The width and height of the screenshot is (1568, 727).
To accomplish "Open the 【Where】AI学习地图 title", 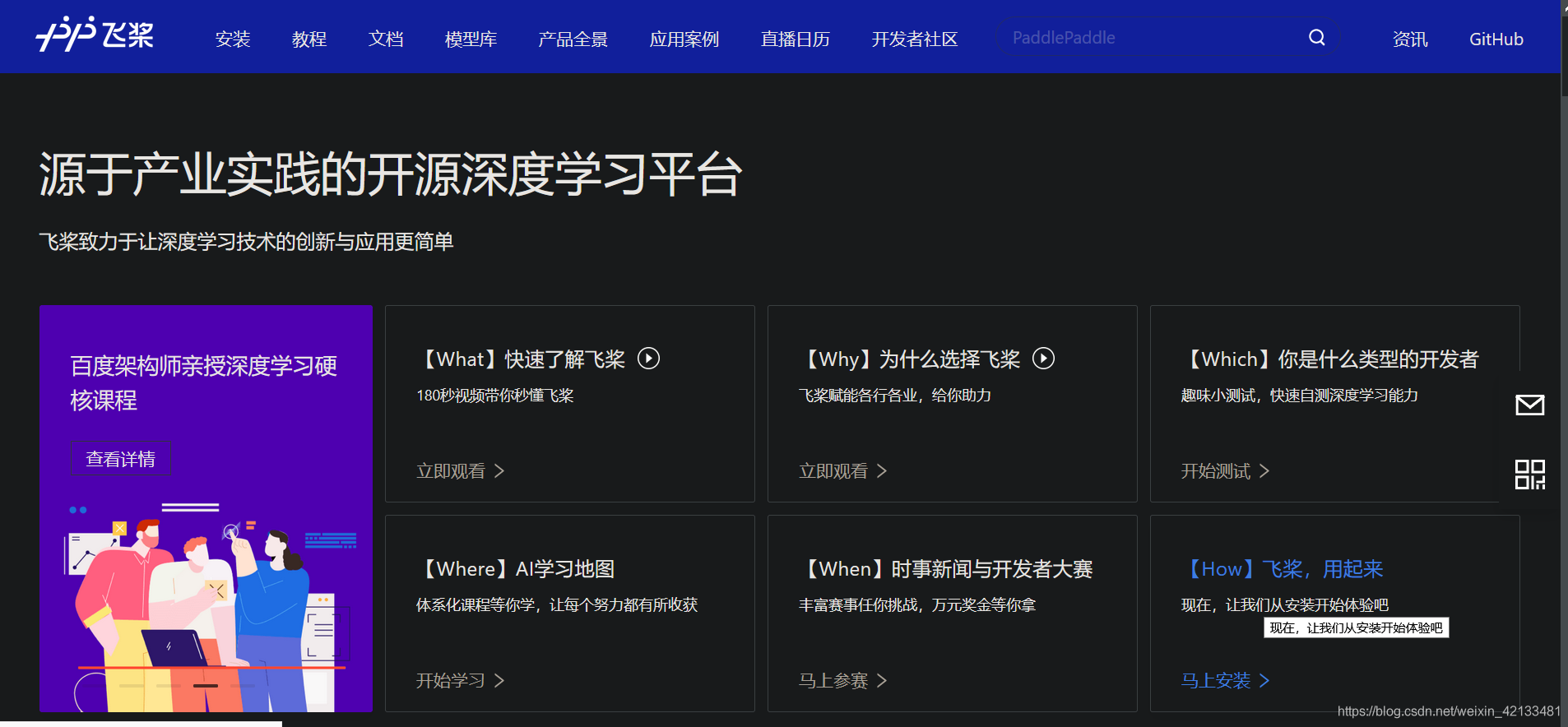I will coord(517,569).
